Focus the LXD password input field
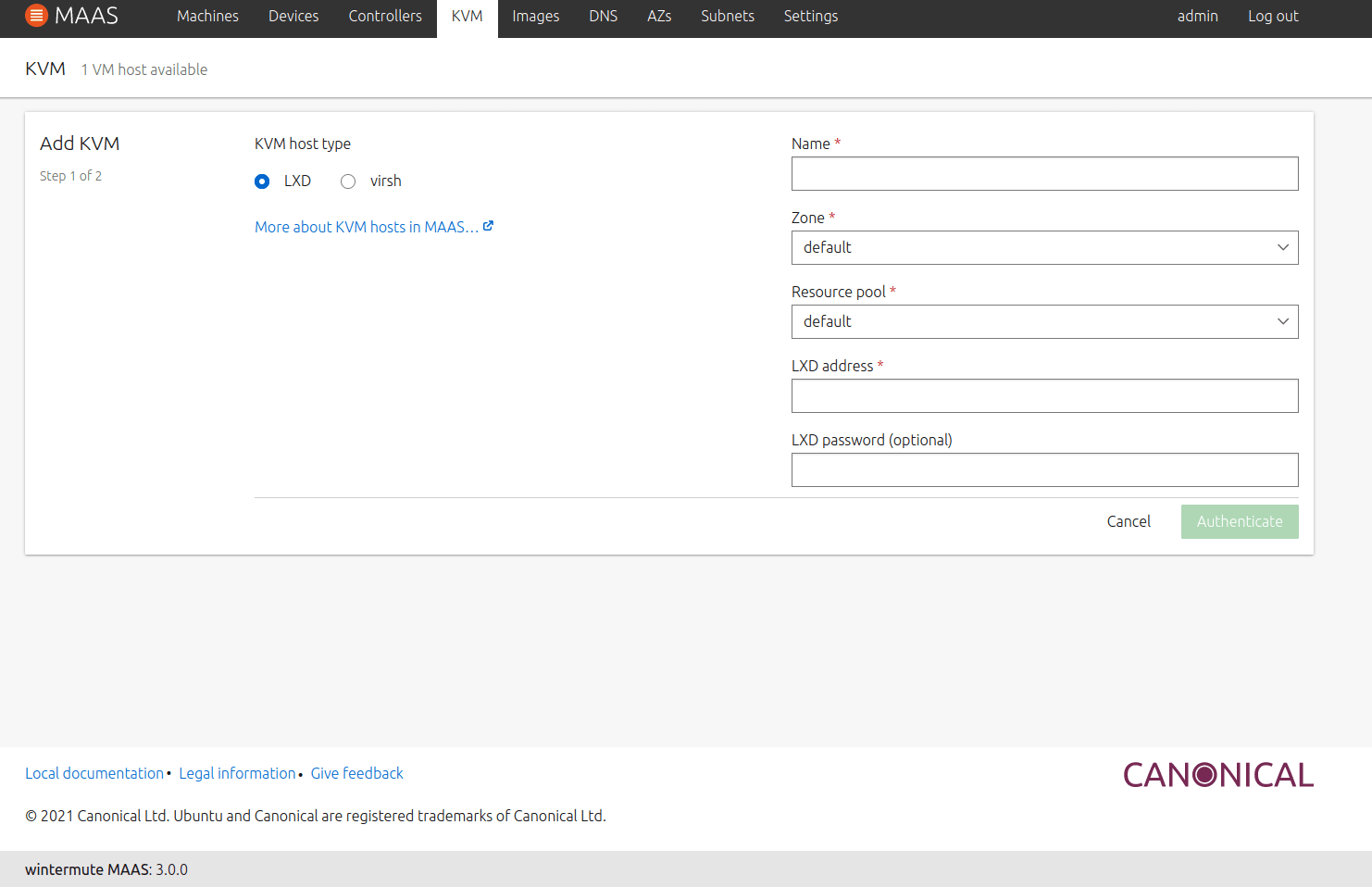The image size is (1372, 887). click(1044, 470)
